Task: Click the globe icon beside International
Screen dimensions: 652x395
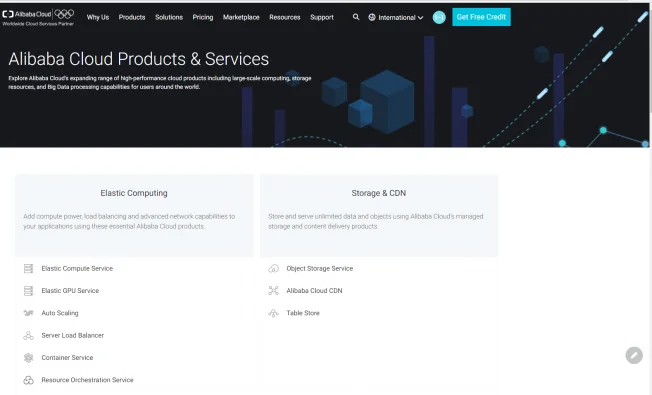Action: coord(372,17)
